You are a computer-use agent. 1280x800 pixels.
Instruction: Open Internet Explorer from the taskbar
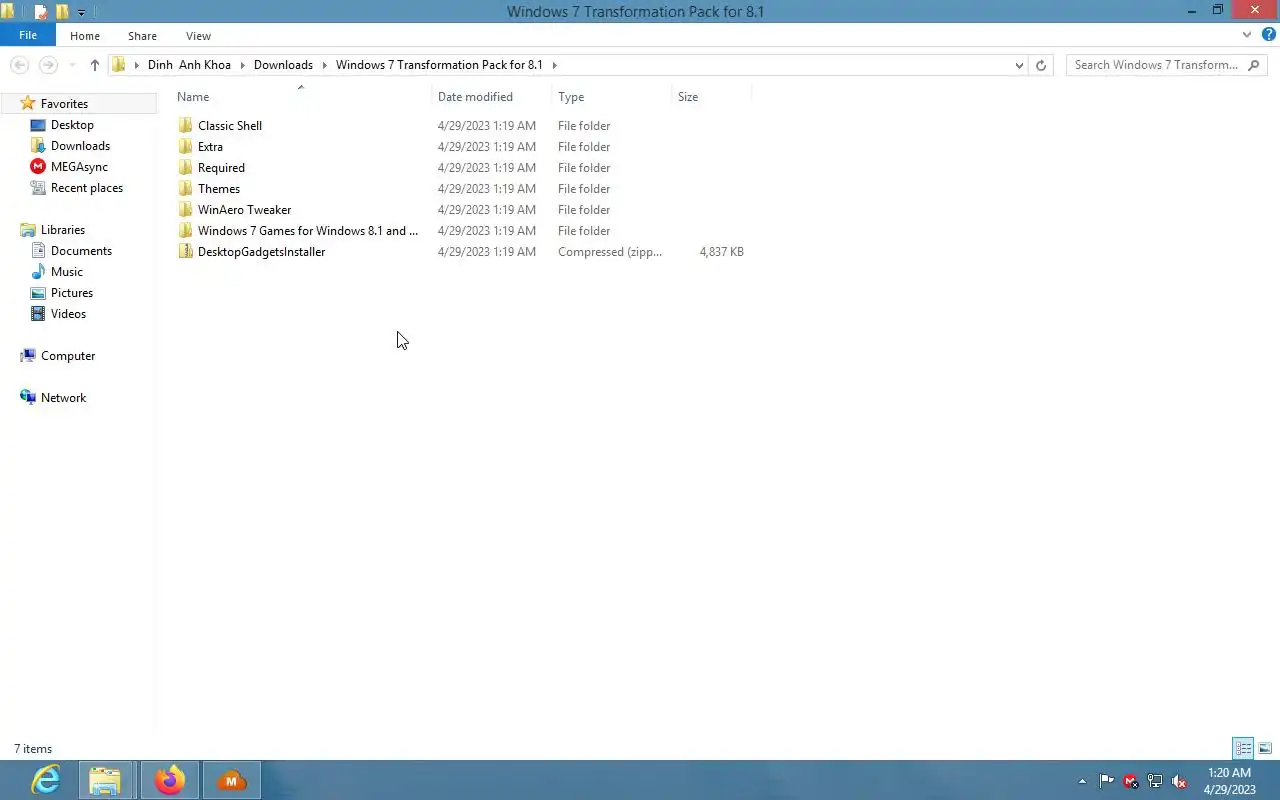pos(45,780)
